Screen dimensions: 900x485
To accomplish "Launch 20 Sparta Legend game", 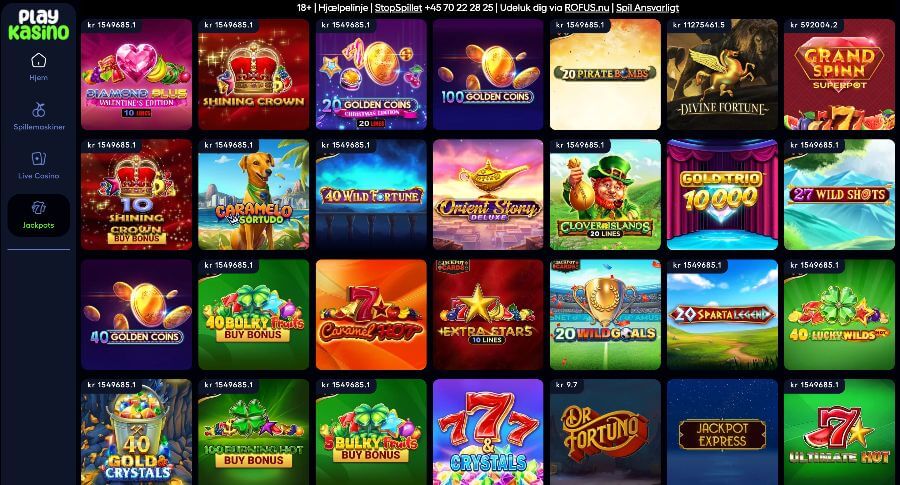I will pos(722,315).
